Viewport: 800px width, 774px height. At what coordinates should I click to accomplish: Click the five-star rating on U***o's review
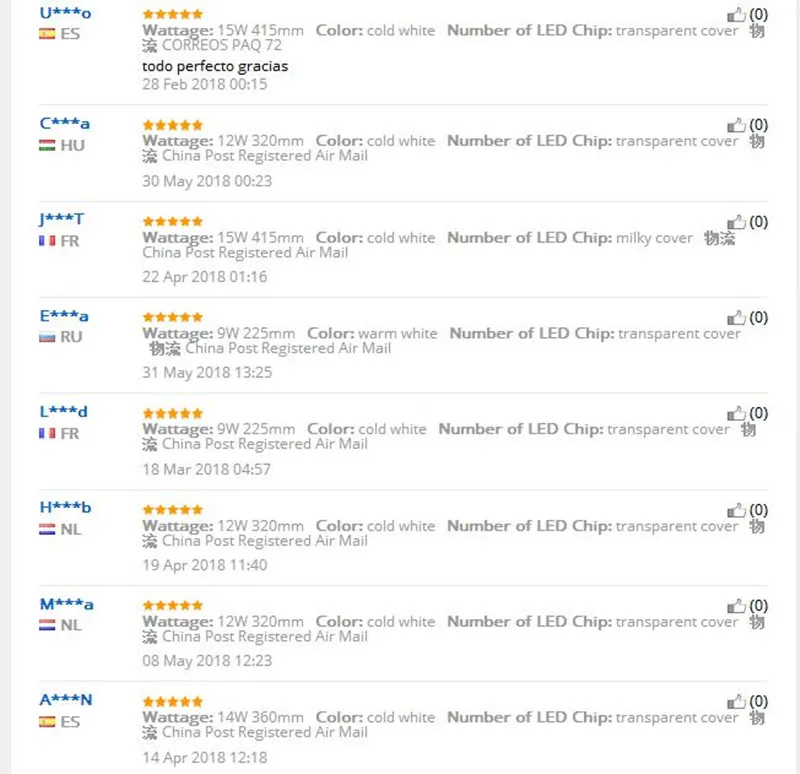pyautogui.click(x=173, y=14)
